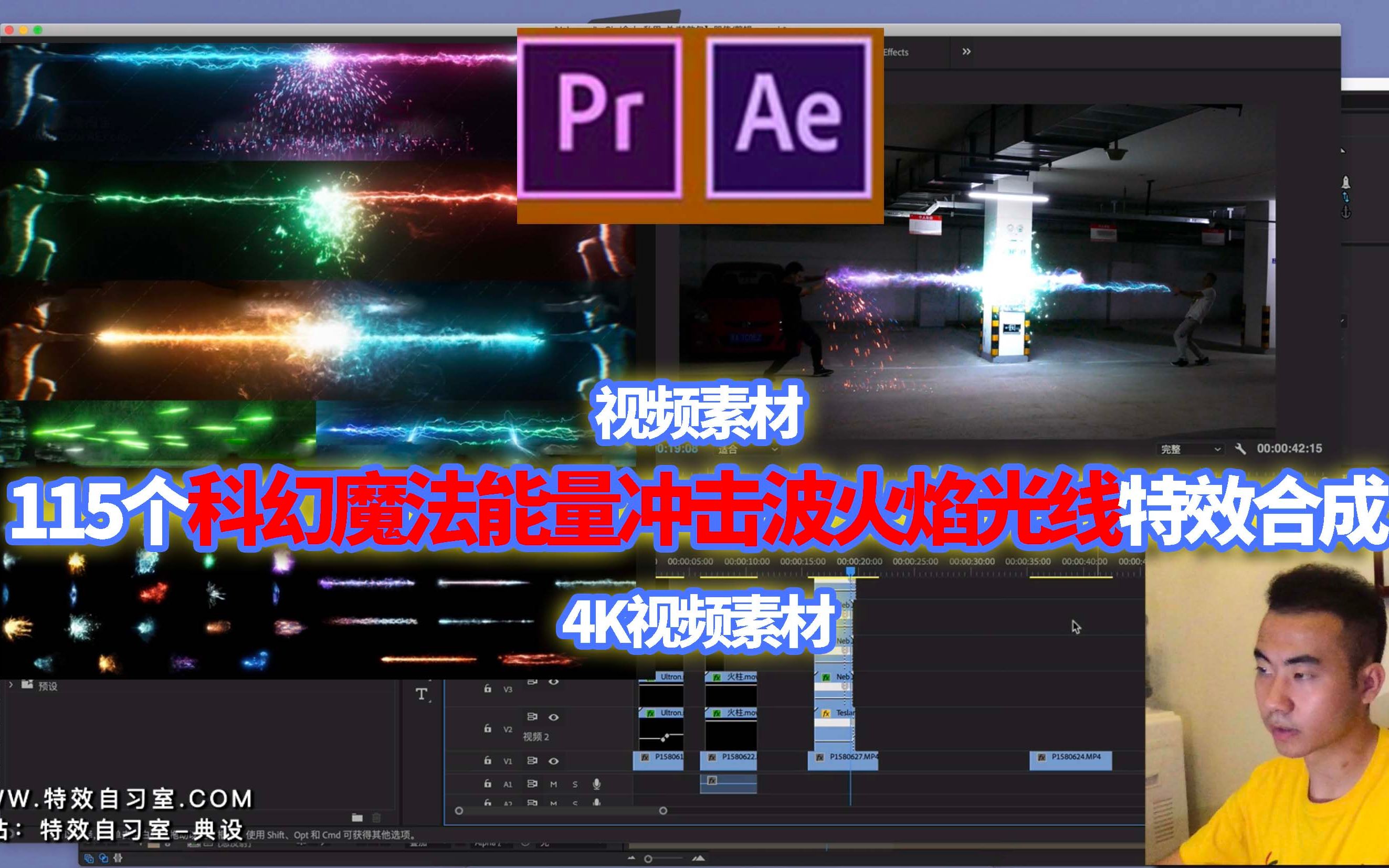Click the 视频 2 track name
1389x868 pixels.
[536, 736]
